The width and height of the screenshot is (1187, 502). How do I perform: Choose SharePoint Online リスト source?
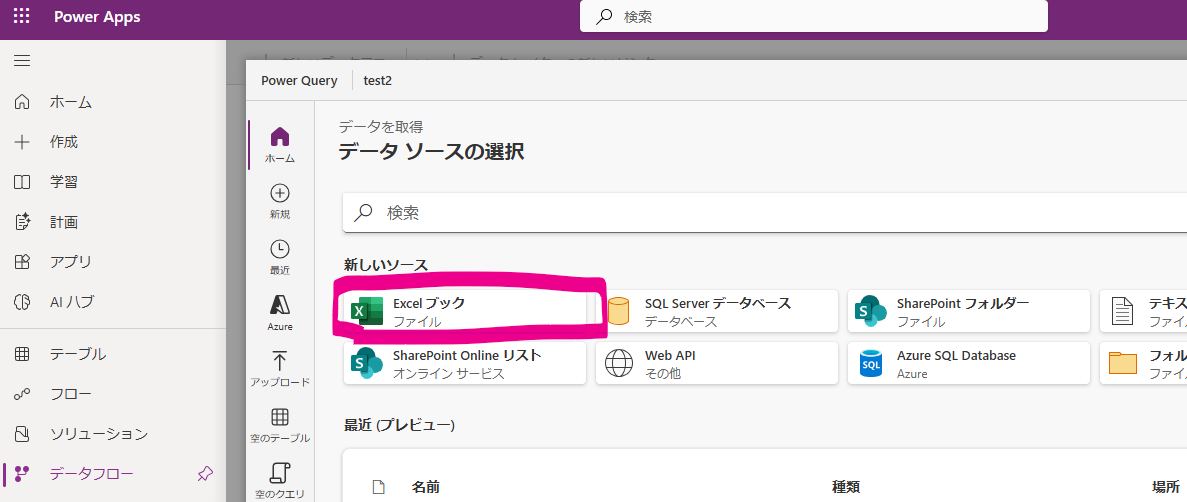tap(465, 363)
